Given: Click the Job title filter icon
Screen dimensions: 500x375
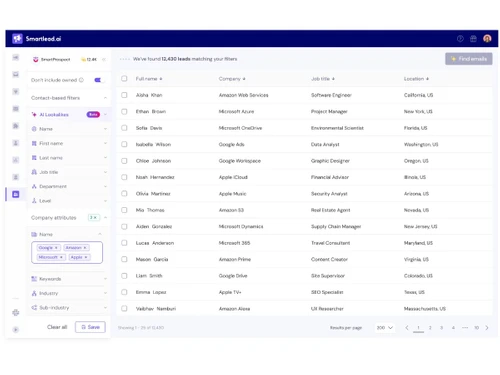Looking at the screenshot, I should [x=34, y=172].
